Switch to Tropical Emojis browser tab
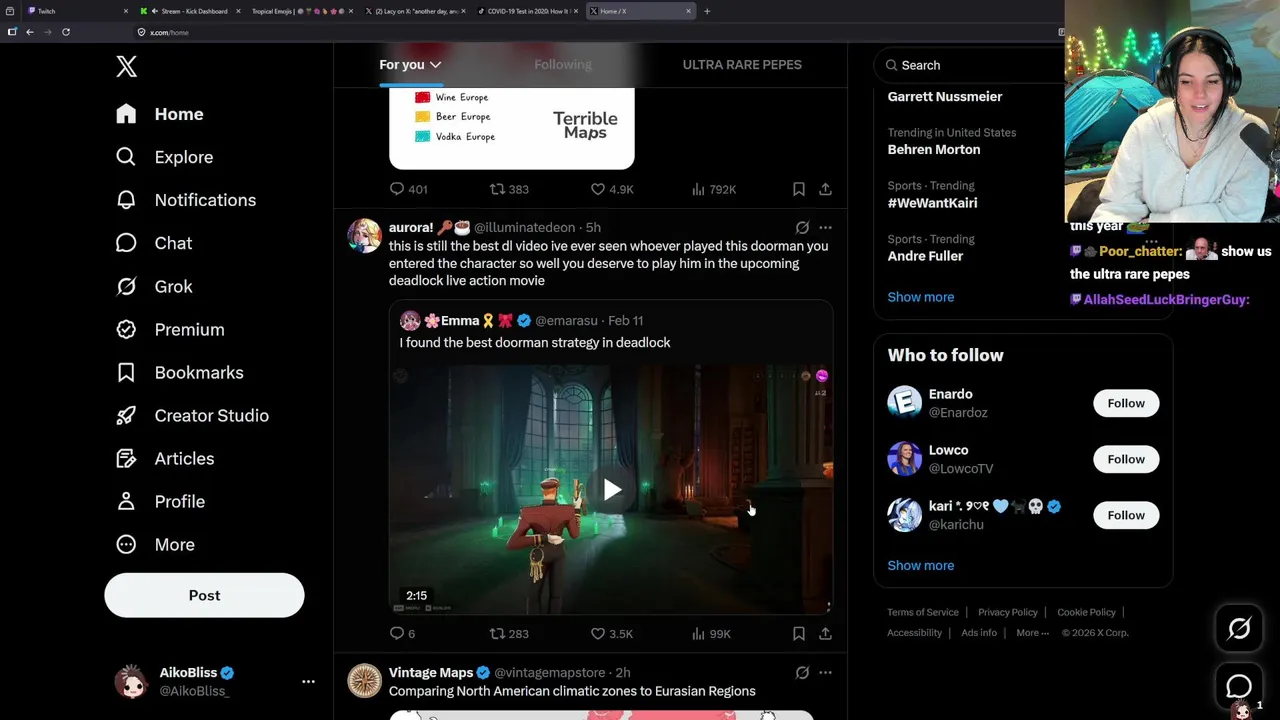1280x720 pixels. [x=302, y=11]
